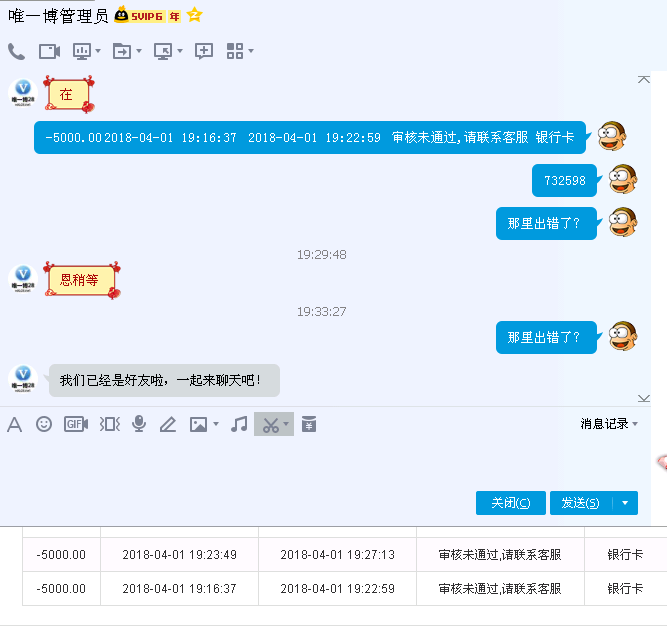
Task: Click the microphone voice message icon
Action: point(139,424)
